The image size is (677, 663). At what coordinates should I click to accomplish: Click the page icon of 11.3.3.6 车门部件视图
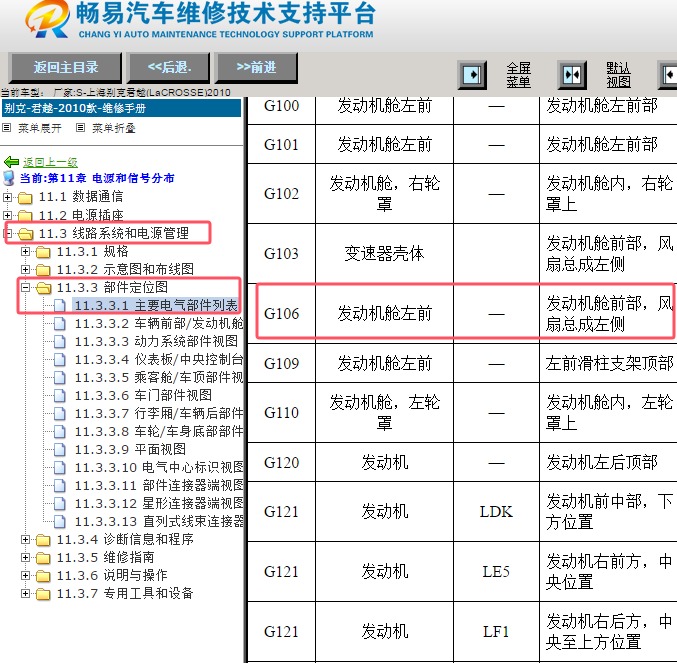60,395
